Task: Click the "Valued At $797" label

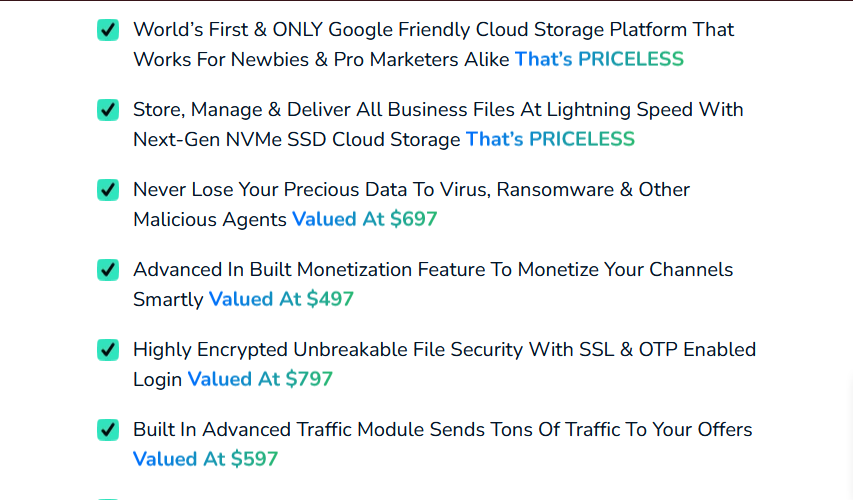Action: (x=260, y=379)
